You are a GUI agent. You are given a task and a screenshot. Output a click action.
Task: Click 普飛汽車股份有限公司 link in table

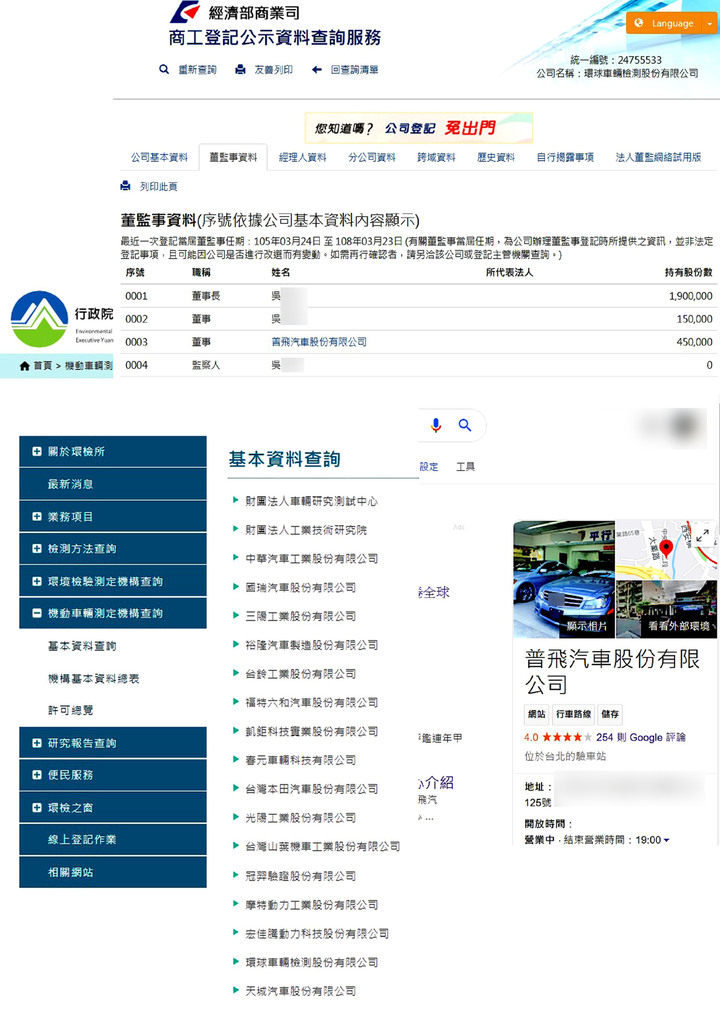pyautogui.click(x=319, y=342)
